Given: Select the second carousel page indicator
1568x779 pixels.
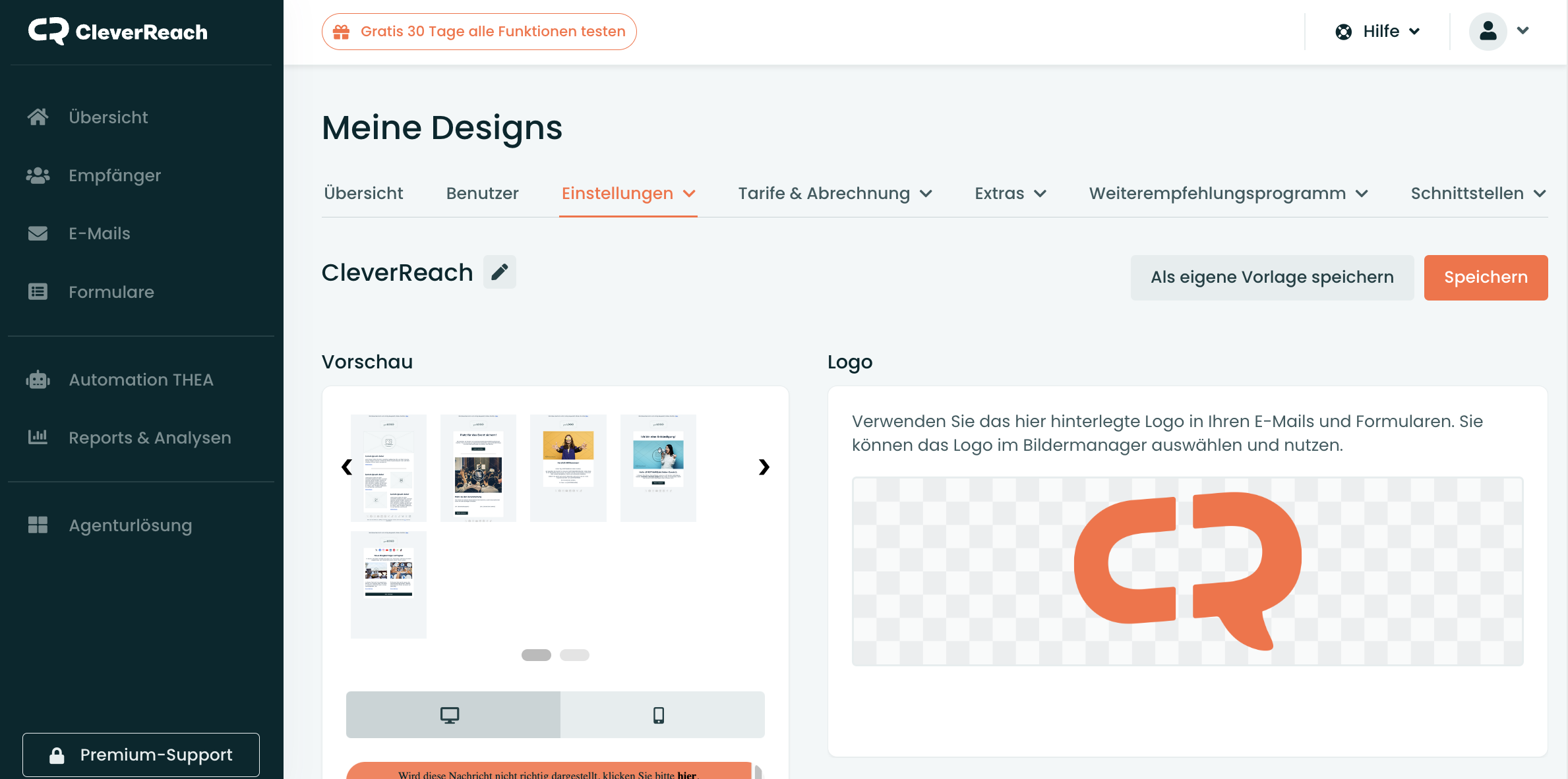Looking at the screenshot, I should click(574, 655).
